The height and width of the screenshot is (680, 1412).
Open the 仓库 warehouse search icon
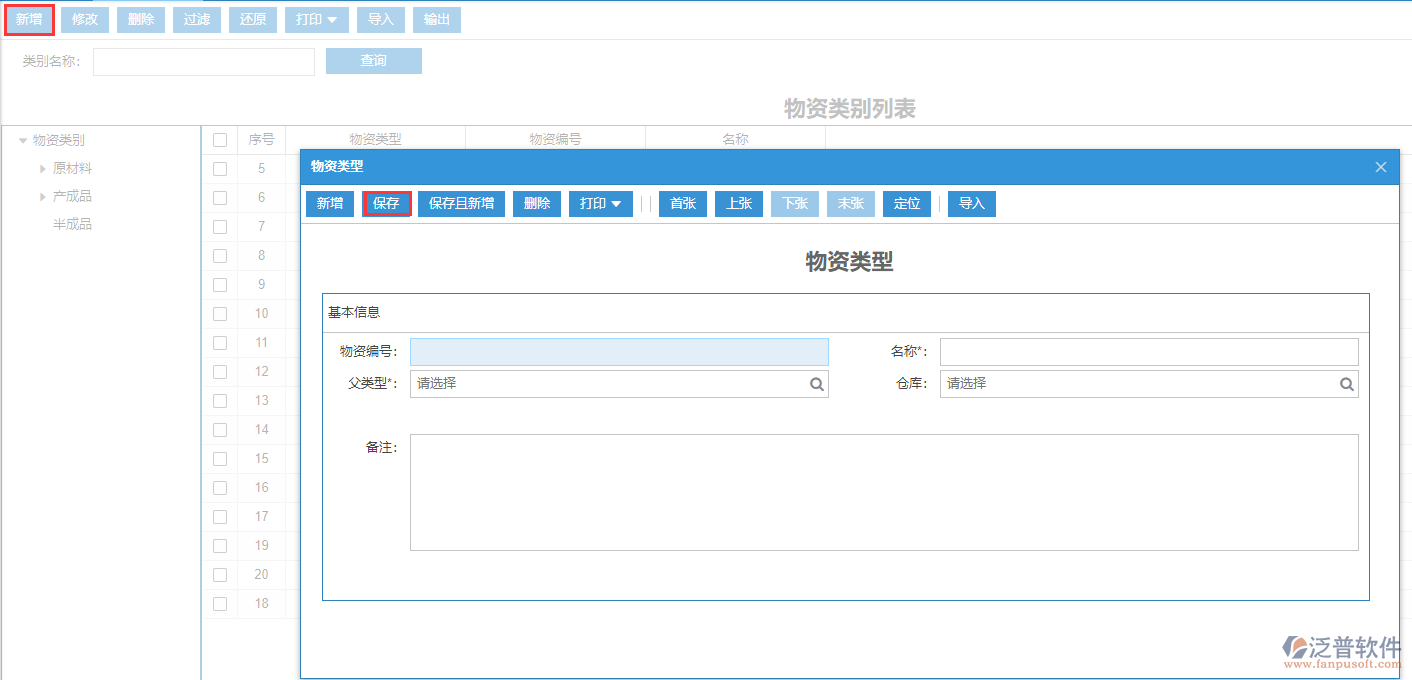click(x=1347, y=383)
